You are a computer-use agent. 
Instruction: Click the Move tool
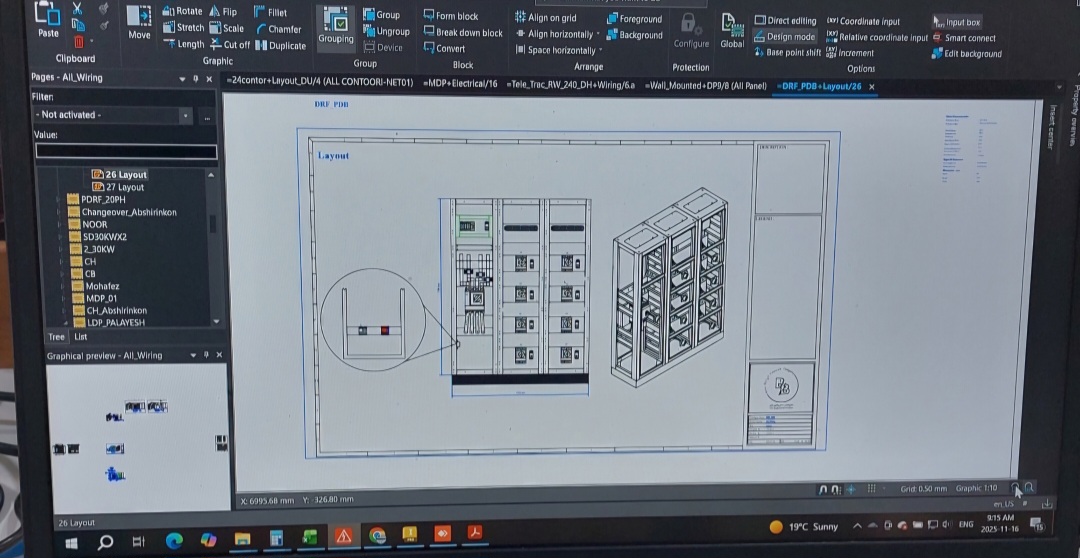139,23
